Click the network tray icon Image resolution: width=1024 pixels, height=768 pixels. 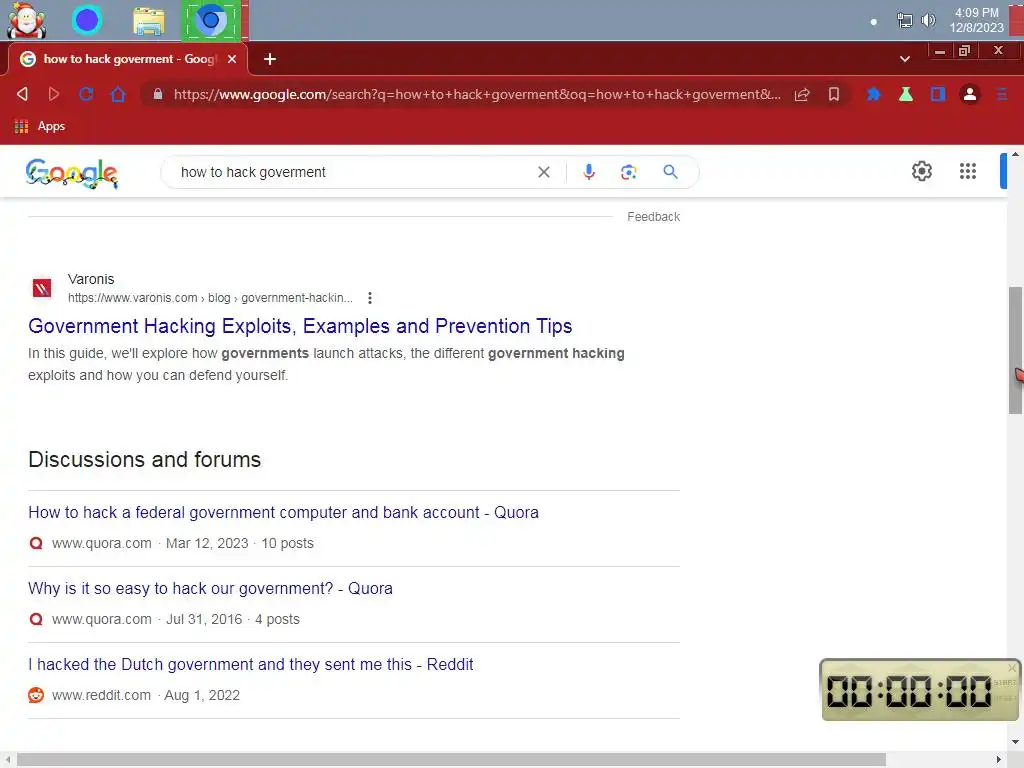[904, 20]
